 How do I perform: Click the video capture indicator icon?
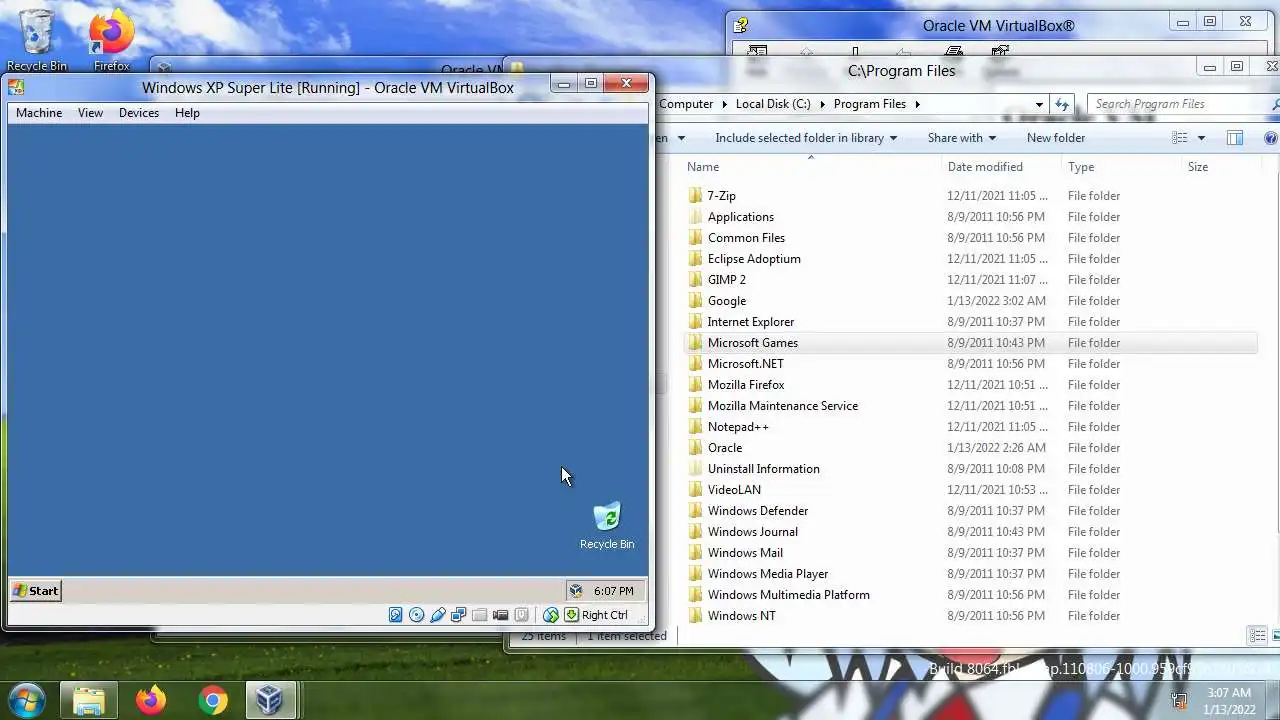[501, 615]
